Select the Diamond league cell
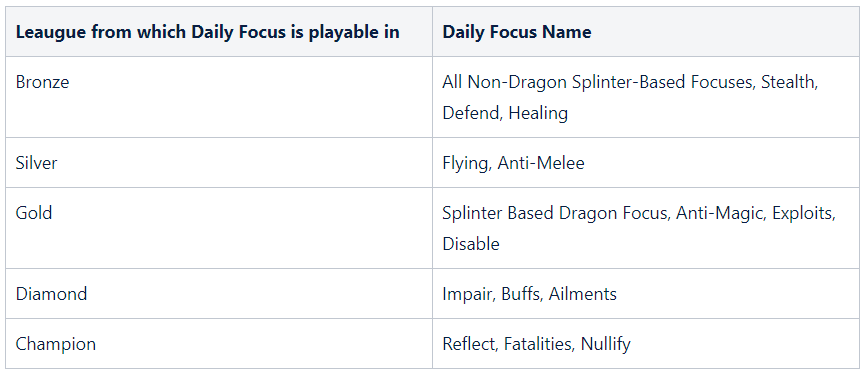The image size is (865, 373). (219, 294)
